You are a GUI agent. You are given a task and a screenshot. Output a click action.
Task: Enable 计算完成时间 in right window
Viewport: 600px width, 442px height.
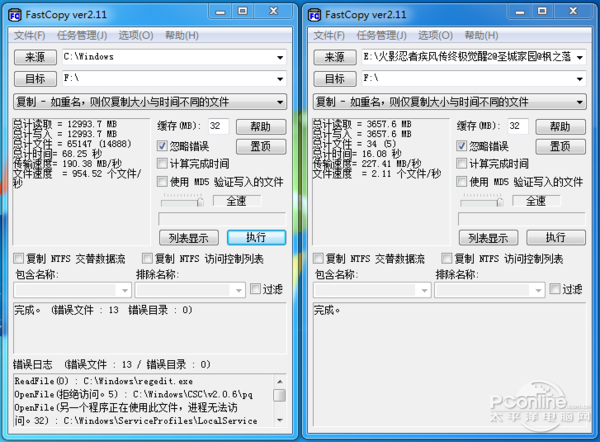462,164
